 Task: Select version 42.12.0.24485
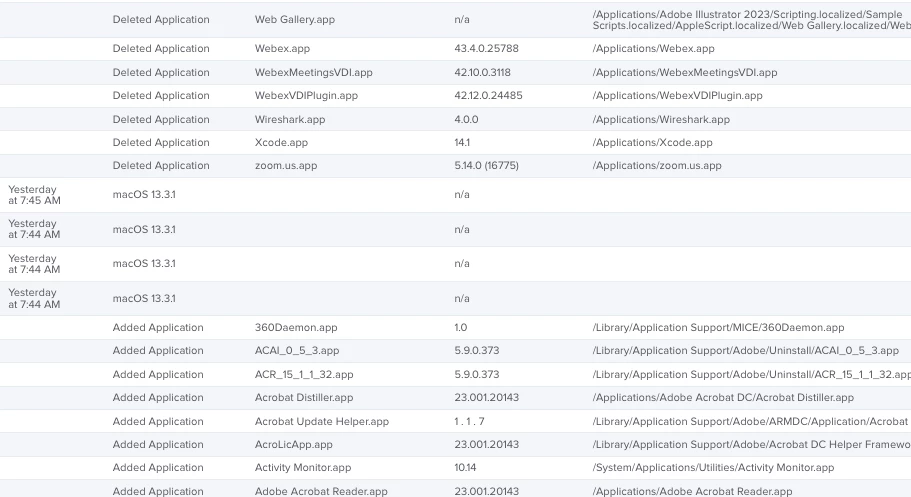click(x=488, y=96)
